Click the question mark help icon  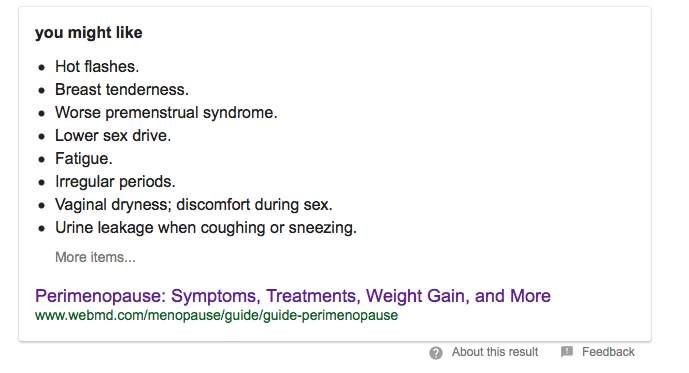tap(436, 353)
